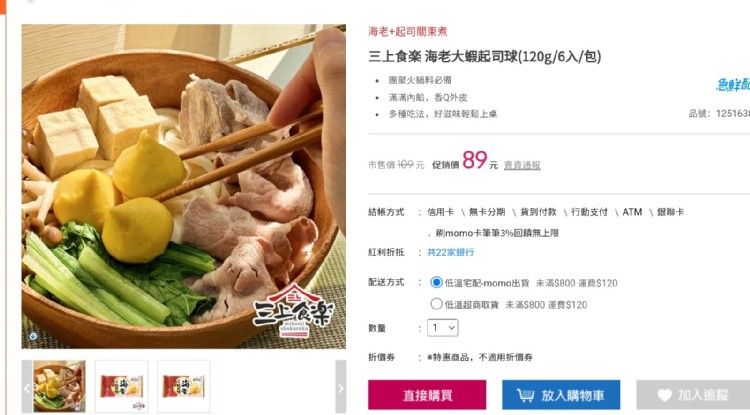Screen dimensions: 750x415
Task: Click the shopping cart icon
Action: [525, 395]
